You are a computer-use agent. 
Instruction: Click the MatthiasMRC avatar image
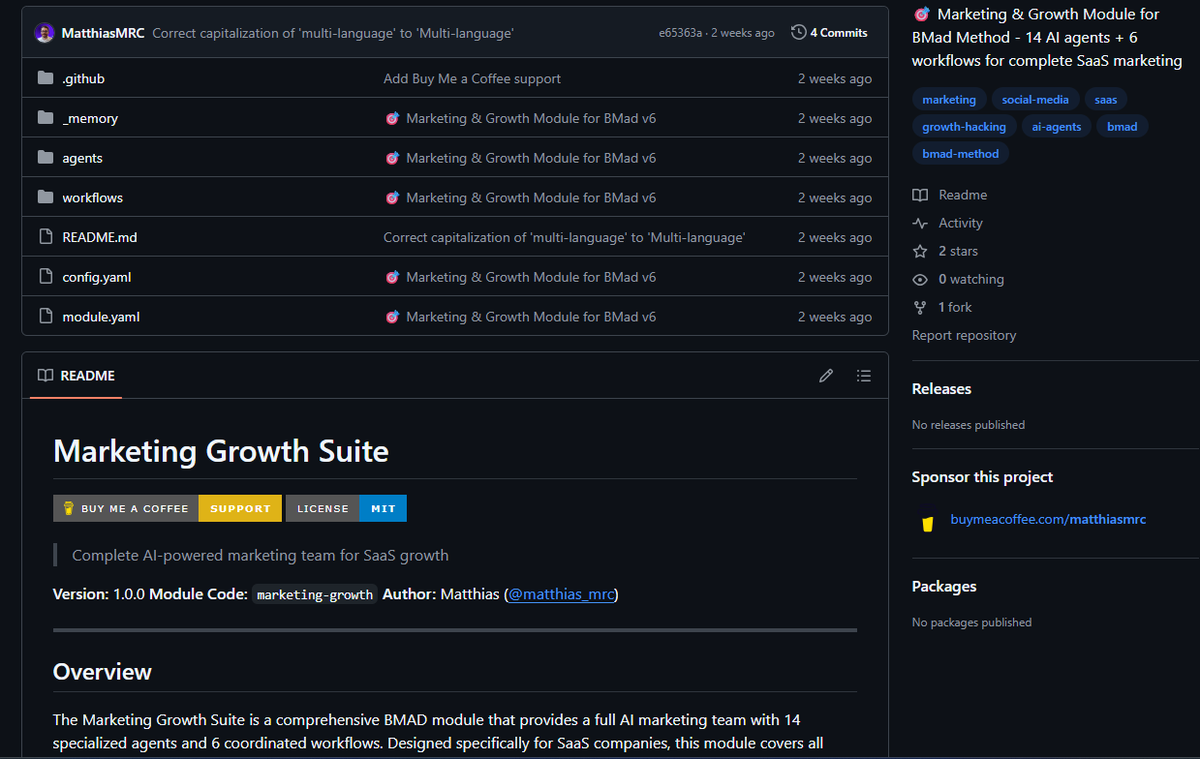[x=45, y=33]
